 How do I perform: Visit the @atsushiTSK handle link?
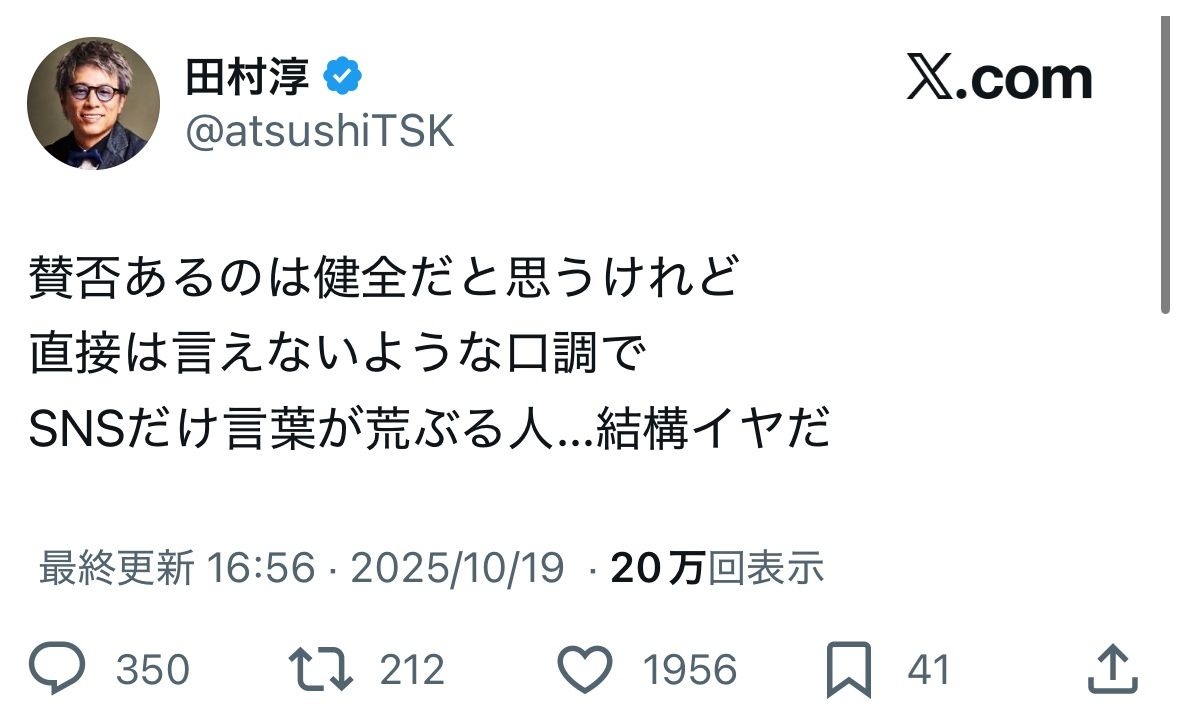pyautogui.click(x=319, y=131)
